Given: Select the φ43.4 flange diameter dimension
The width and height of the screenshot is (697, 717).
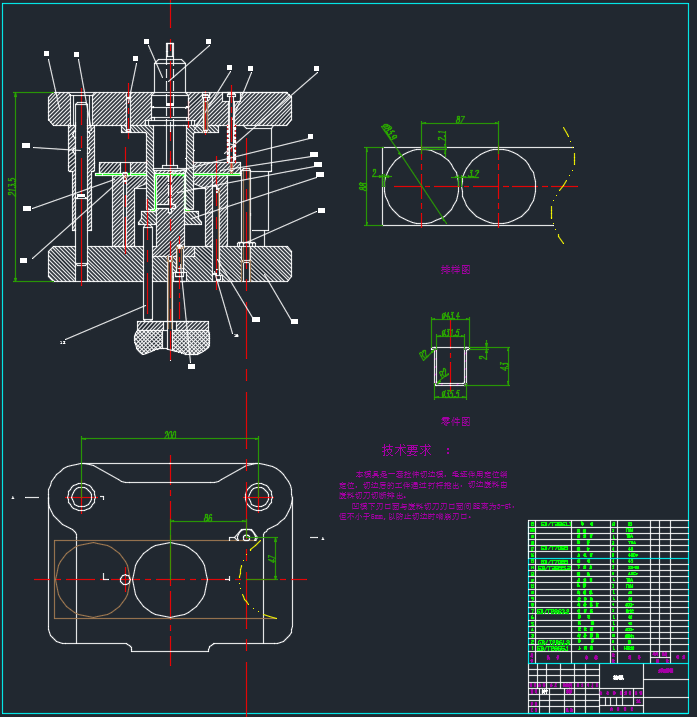Looking at the screenshot, I should pos(450,316).
